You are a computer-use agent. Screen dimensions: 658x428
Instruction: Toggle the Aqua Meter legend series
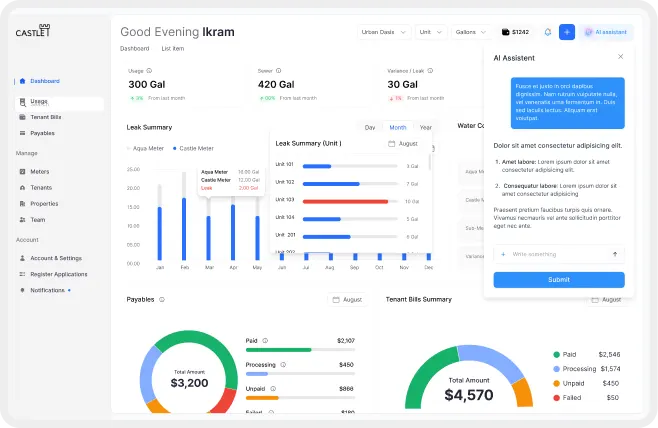145,148
